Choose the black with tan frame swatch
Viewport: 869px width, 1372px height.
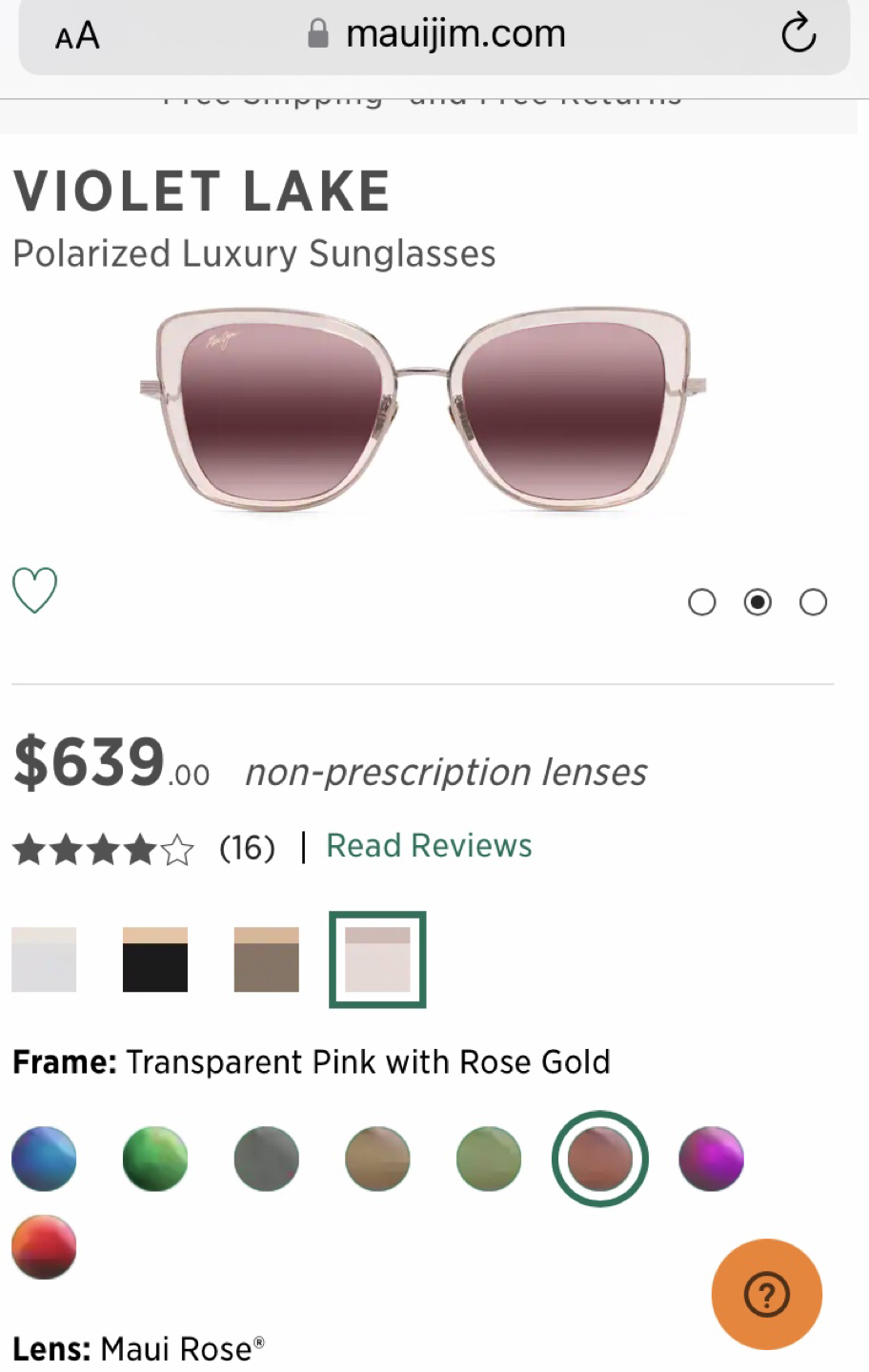click(155, 959)
